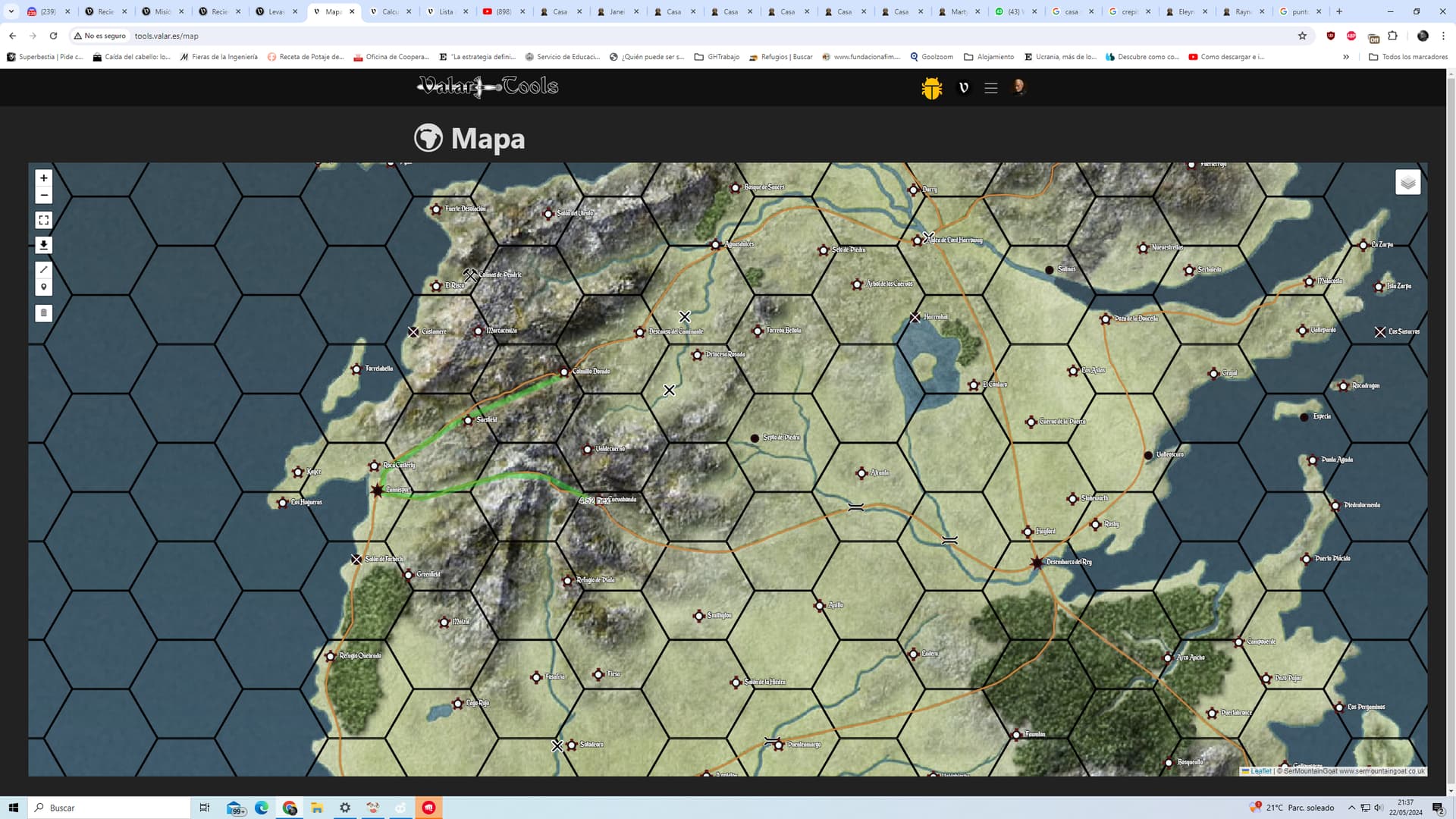Select the Roca Casterly marker
Viewport: 1456px width, 819px height.
[374, 466]
